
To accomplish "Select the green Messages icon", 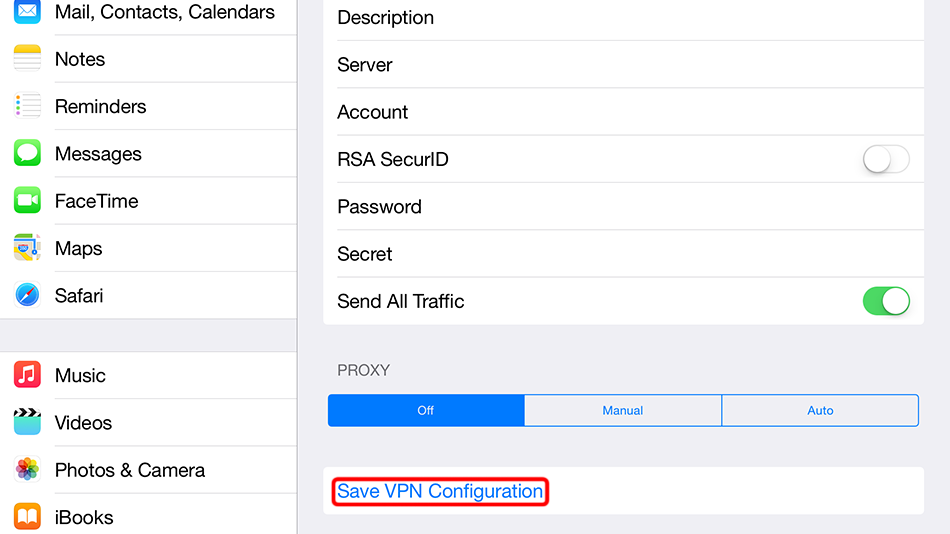I will pos(27,154).
